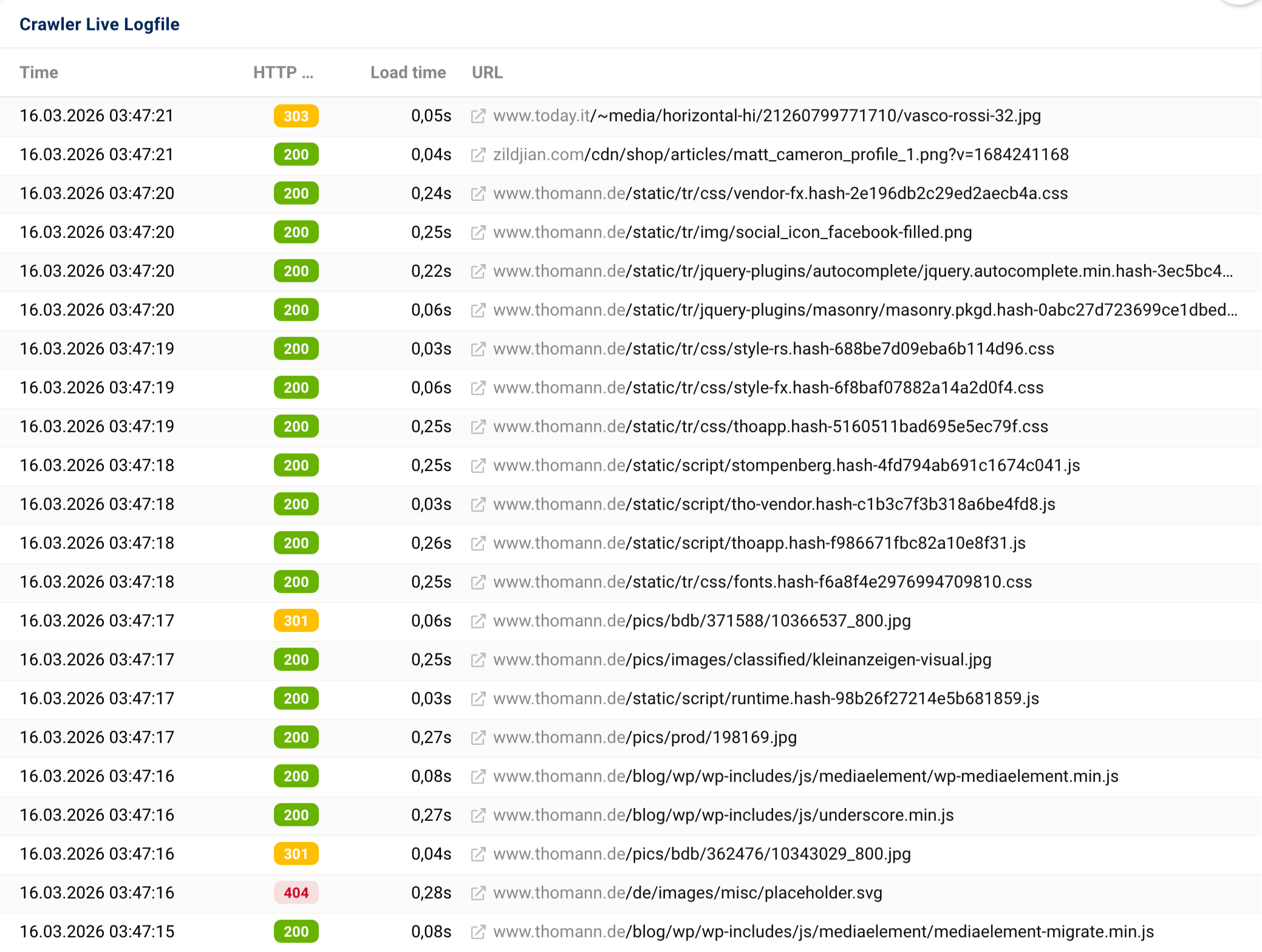Screen dimensions: 1262x952
Task: Select the 303 status badge
Action: click(x=296, y=116)
